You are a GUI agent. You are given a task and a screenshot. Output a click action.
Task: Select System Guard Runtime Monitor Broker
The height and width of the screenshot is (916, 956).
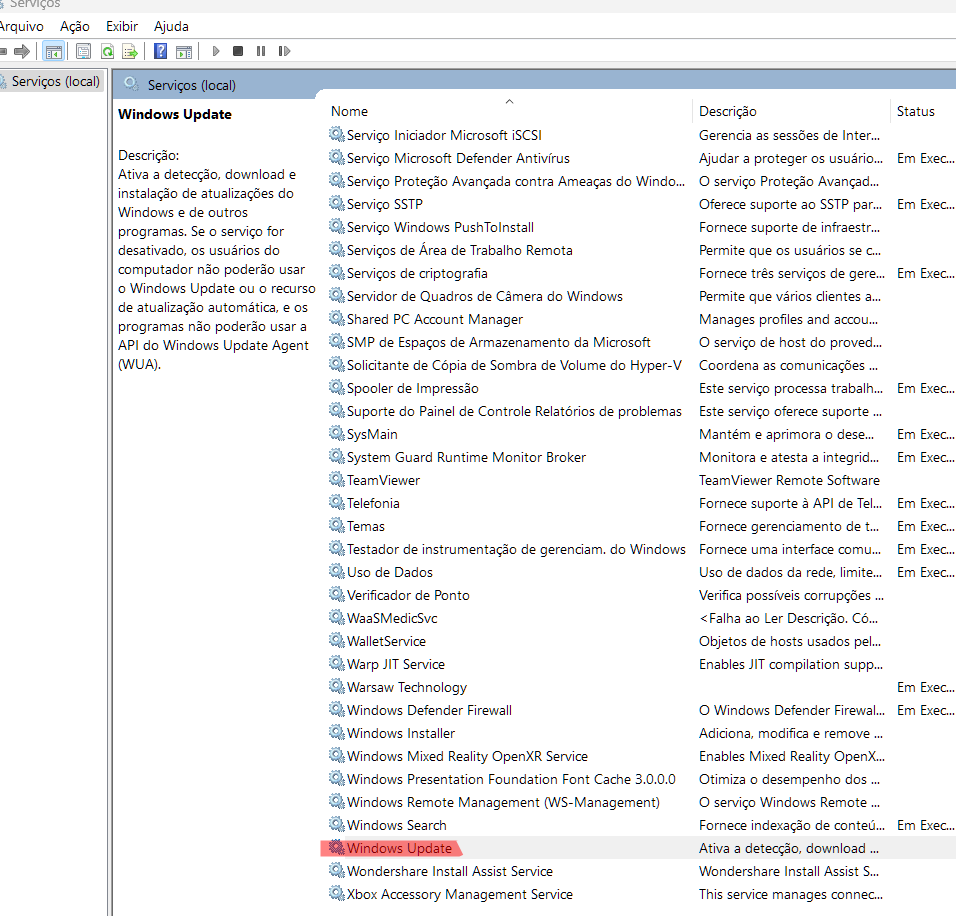click(x=466, y=457)
